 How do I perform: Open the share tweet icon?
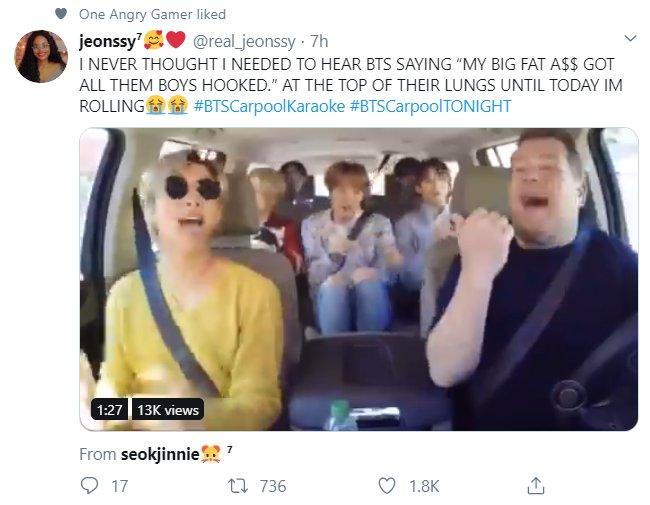535,486
